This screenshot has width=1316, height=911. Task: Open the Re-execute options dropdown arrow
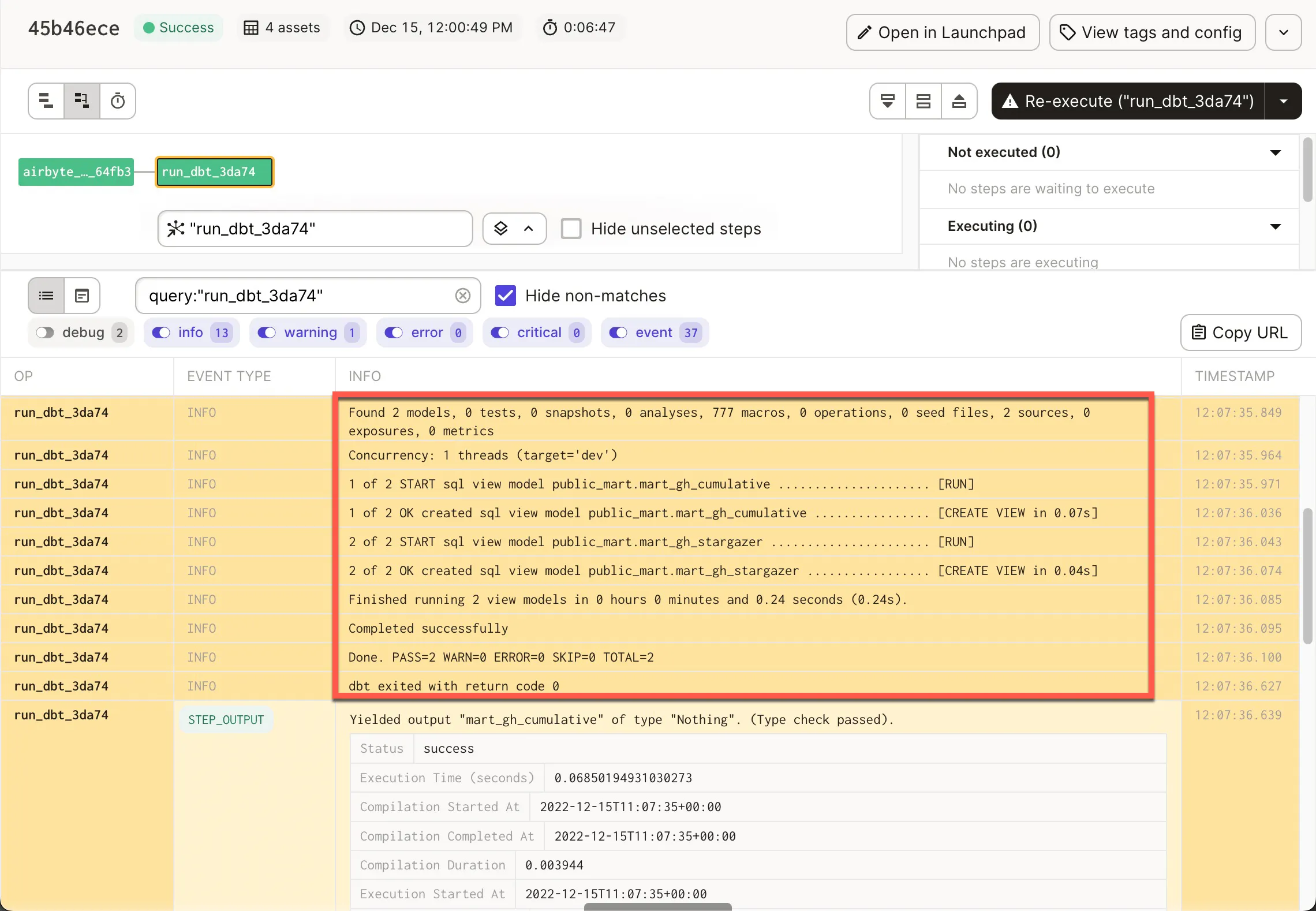point(1283,101)
